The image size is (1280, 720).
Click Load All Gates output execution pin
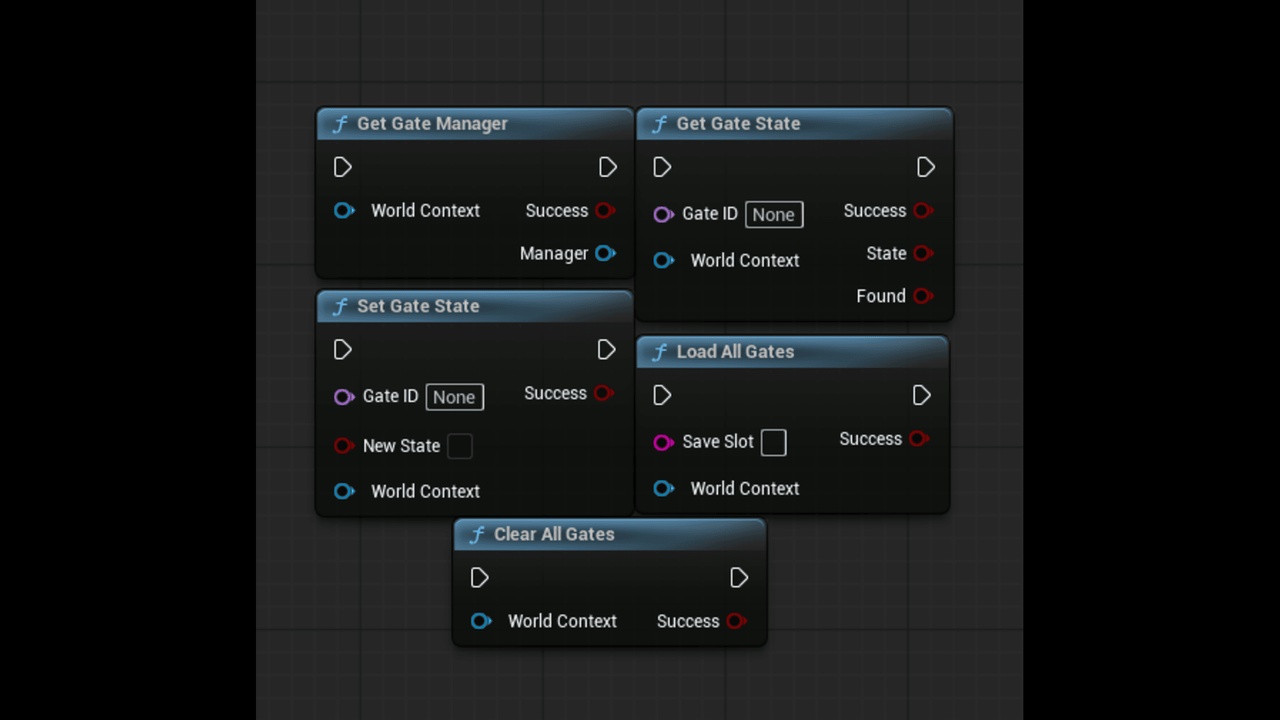pyautogui.click(x=922, y=395)
